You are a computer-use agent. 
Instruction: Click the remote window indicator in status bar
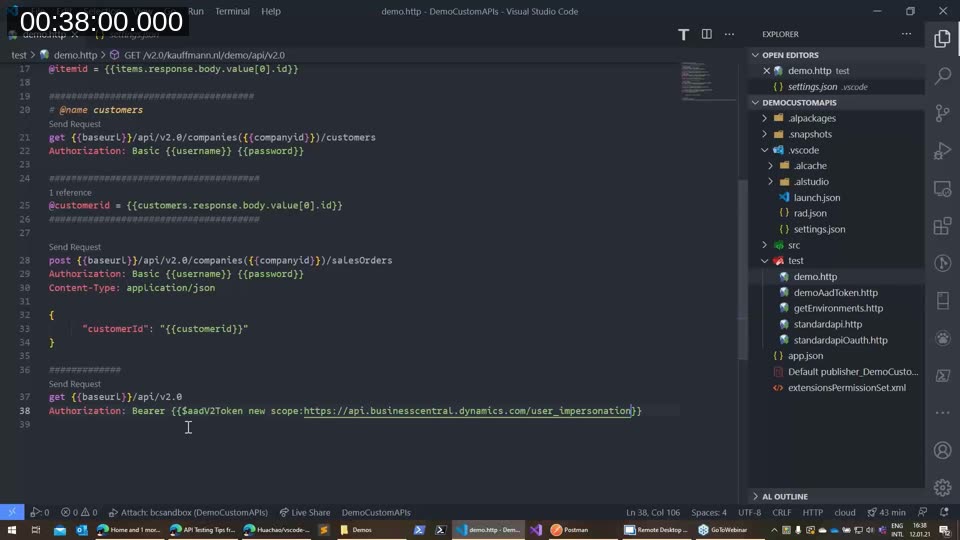(x=12, y=512)
